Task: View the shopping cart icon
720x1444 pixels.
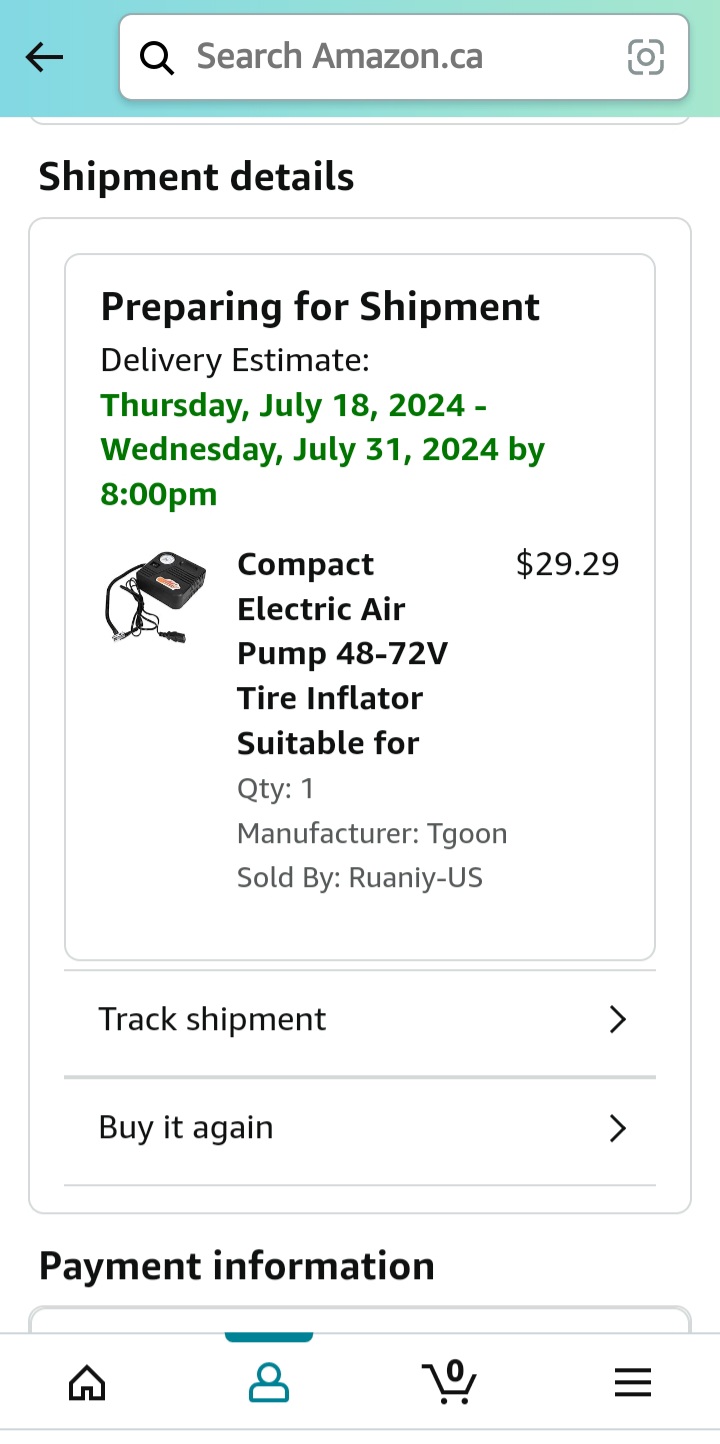Action: 451,1383
